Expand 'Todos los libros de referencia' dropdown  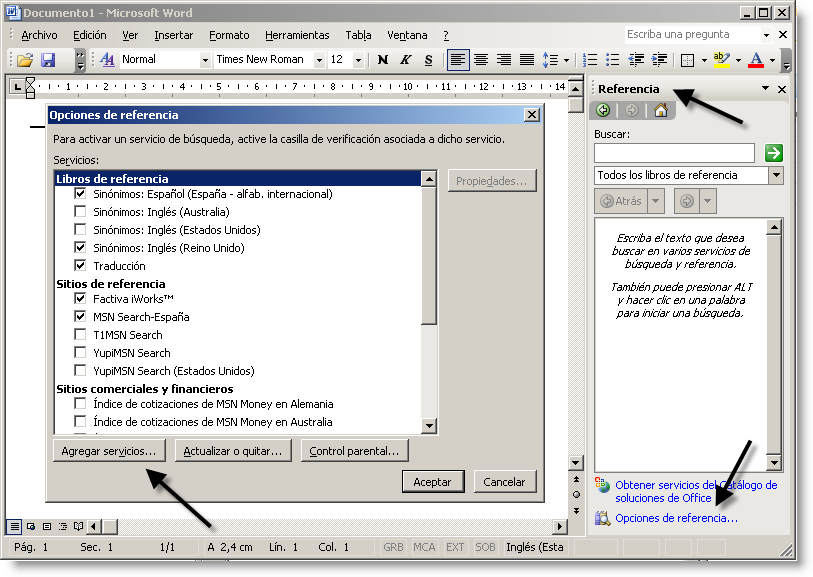click(776, 175)
